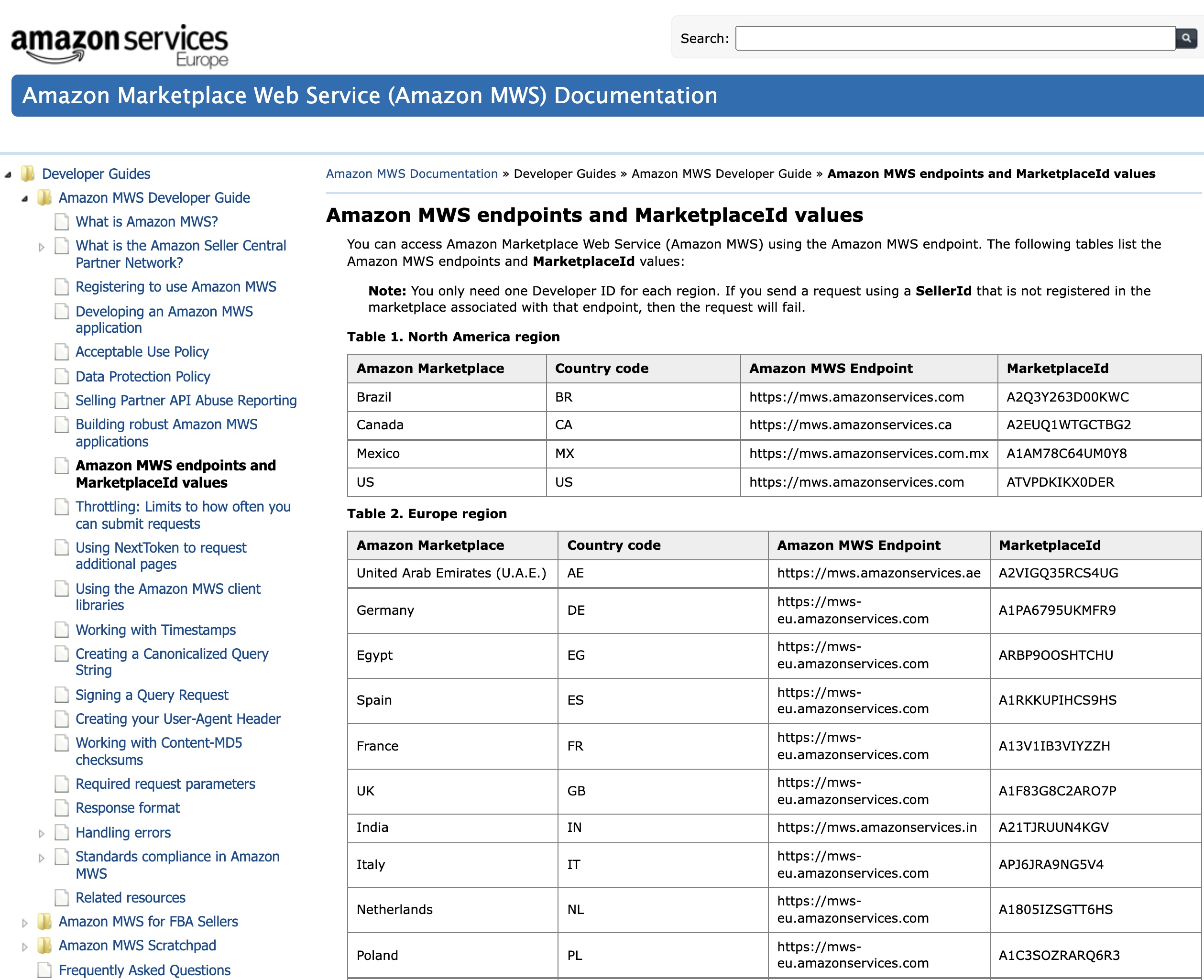Click the page icon beside Related resources
1204x980 pixels.
tap(62, 897)
